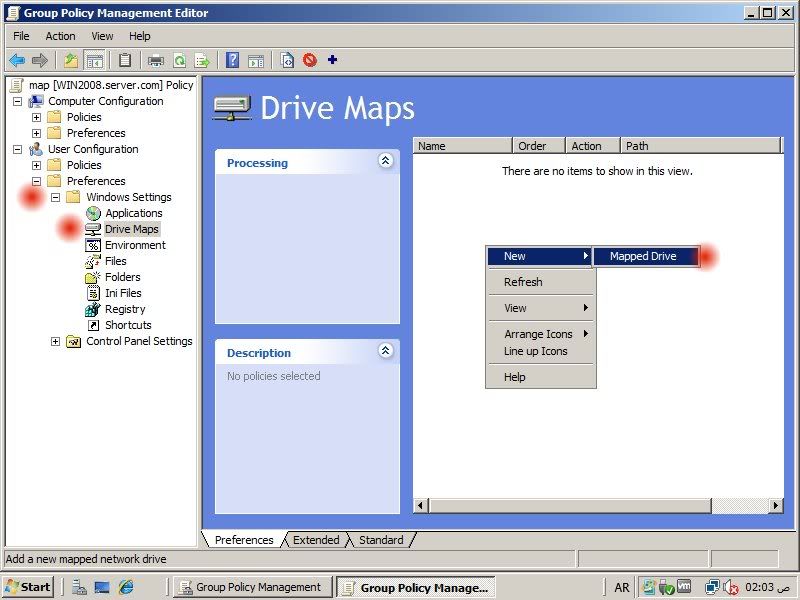Expand Preferences under Computer Configuration

pyautogui.click(x=36, y=133)
